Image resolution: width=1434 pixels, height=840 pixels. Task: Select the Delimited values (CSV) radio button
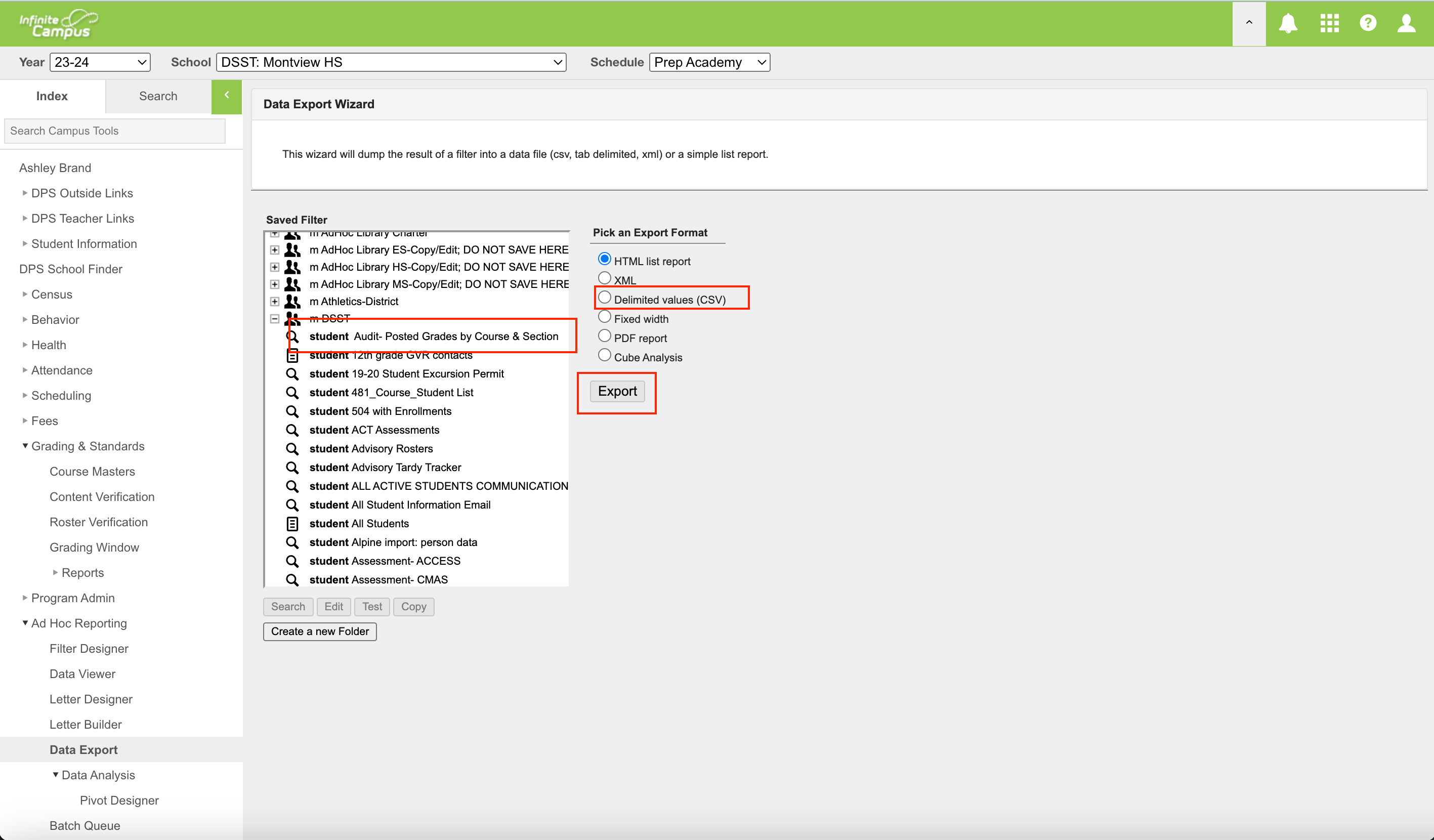pos(604,297)
